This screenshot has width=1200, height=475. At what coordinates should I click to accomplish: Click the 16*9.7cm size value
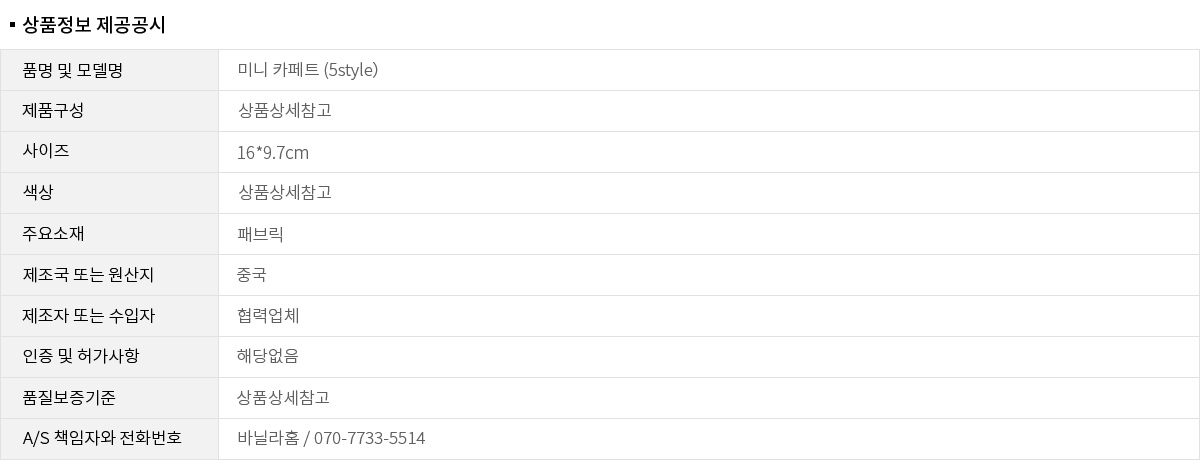pos(273,153)
